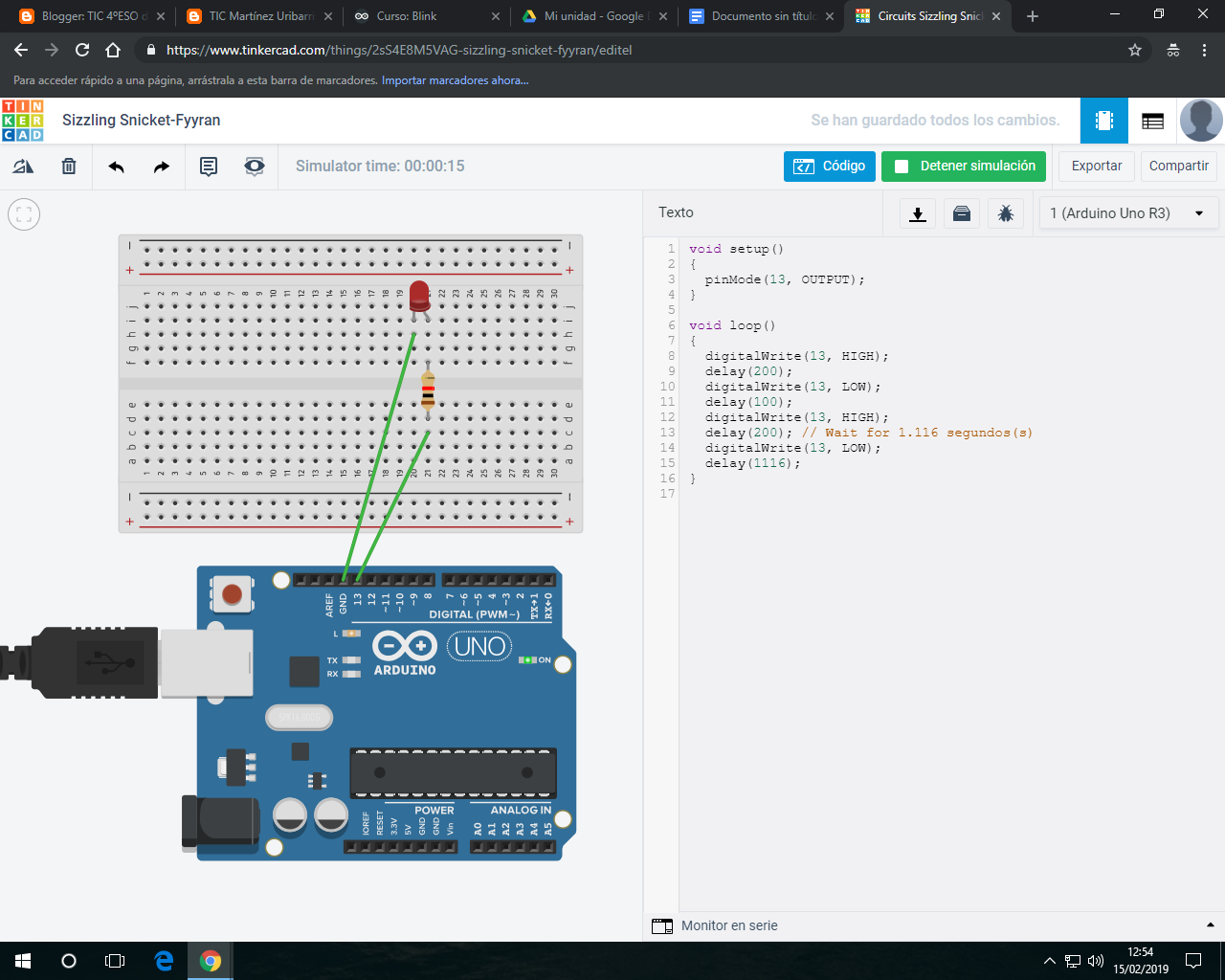Screen dimensions: 1225x980
Task: Open the debugger bug icon
Action: click(x=1006, y=213)
